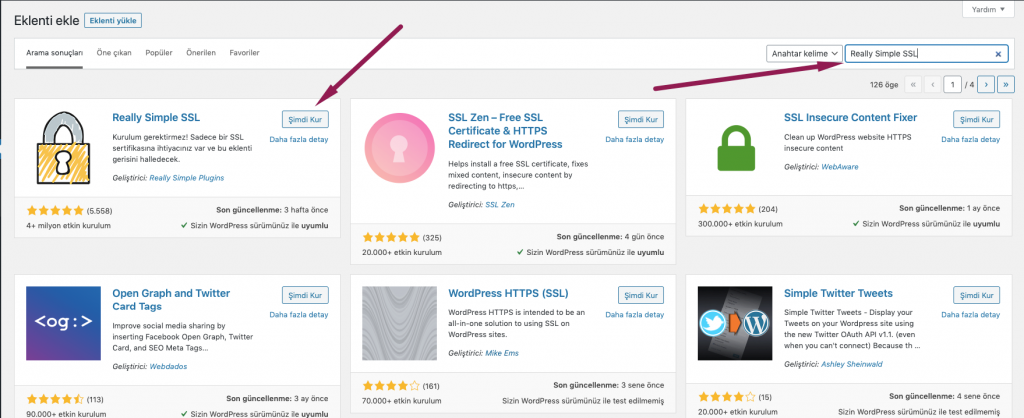Open the Önerilen tab
The height and width of the screenshot is (418, 1024).
pos(200,53)
